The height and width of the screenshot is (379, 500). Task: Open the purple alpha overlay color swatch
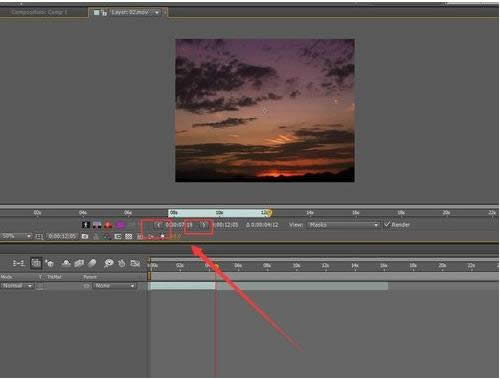point(120,225)
